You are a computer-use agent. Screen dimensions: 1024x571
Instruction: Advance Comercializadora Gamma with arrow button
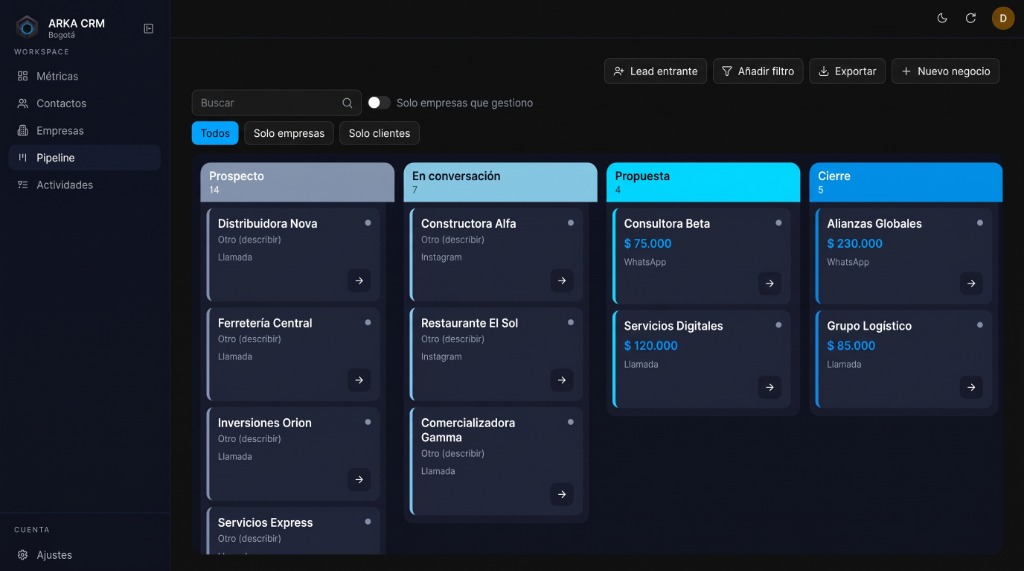(x=562, y=495)
